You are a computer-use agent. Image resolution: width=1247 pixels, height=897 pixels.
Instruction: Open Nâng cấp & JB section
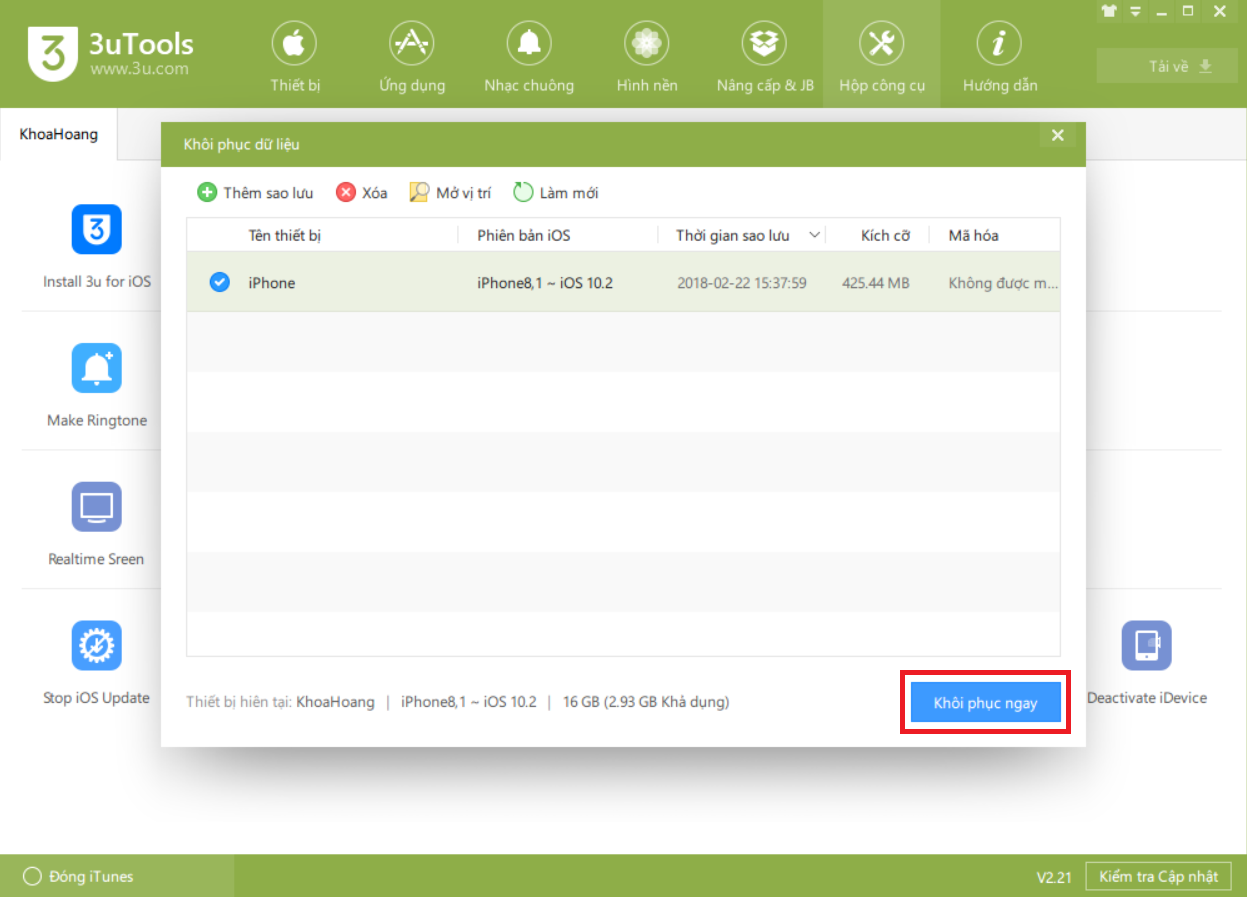coord(765,56)
